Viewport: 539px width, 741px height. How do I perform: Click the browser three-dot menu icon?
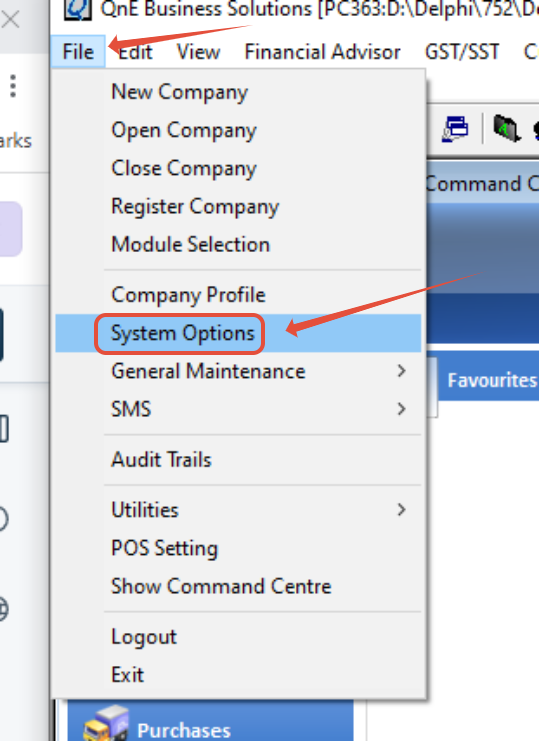click(x=13, y=86)
